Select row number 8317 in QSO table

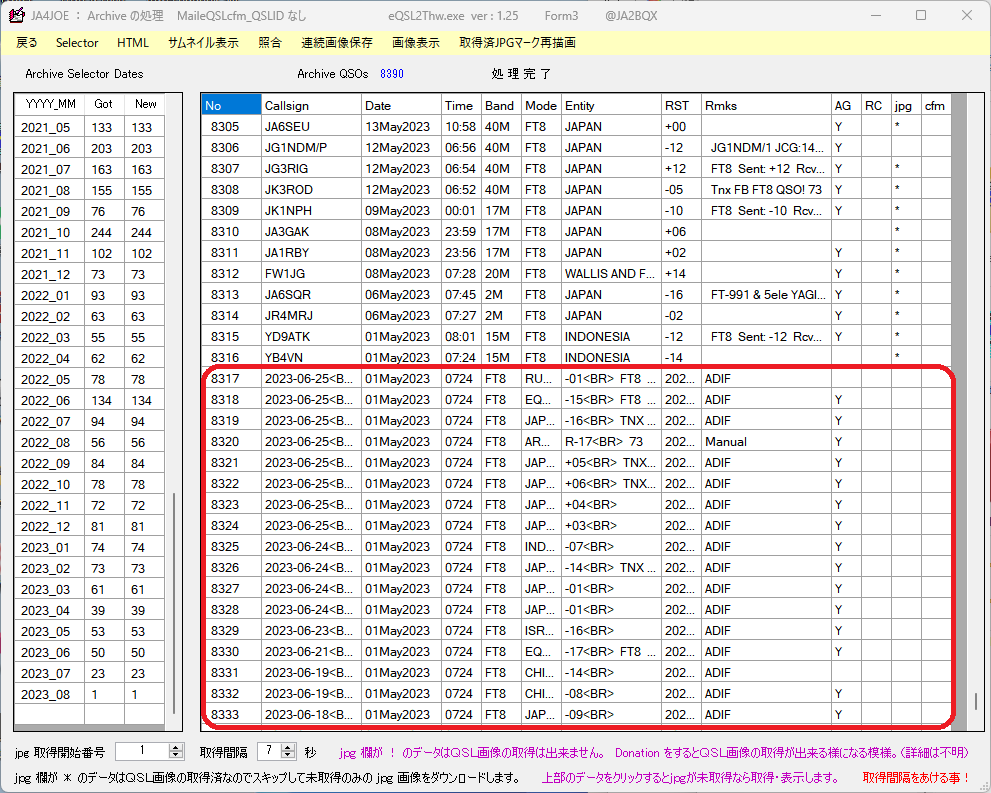tap(576, 378)
